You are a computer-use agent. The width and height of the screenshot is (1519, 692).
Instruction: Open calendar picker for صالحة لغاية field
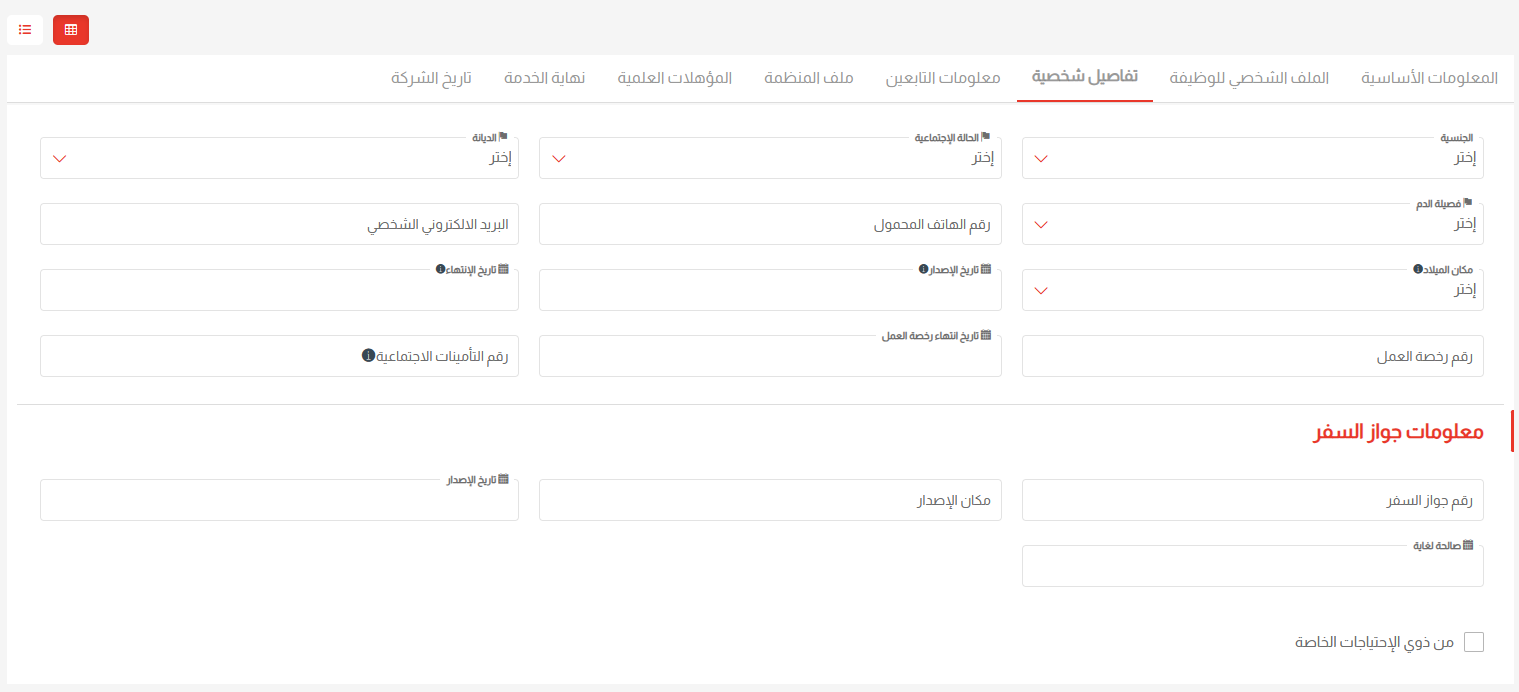point(1469,545)
